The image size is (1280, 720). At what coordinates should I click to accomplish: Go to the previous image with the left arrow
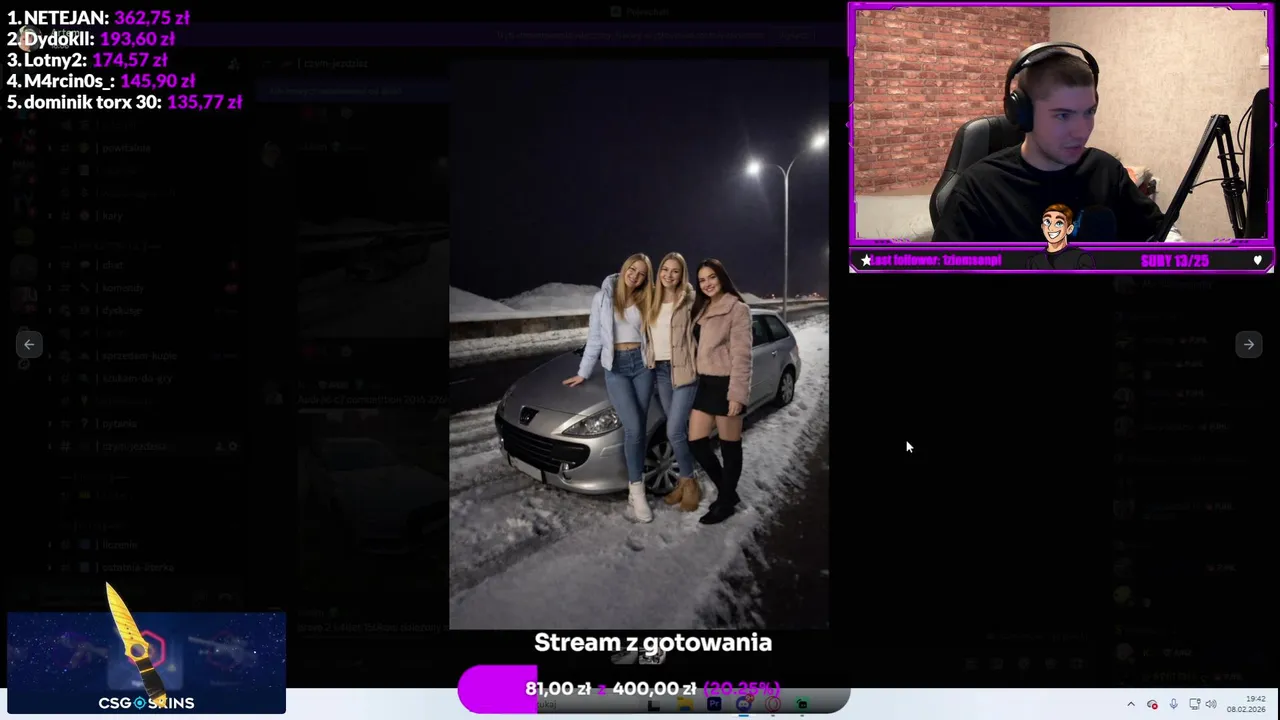tap(29, 344)
